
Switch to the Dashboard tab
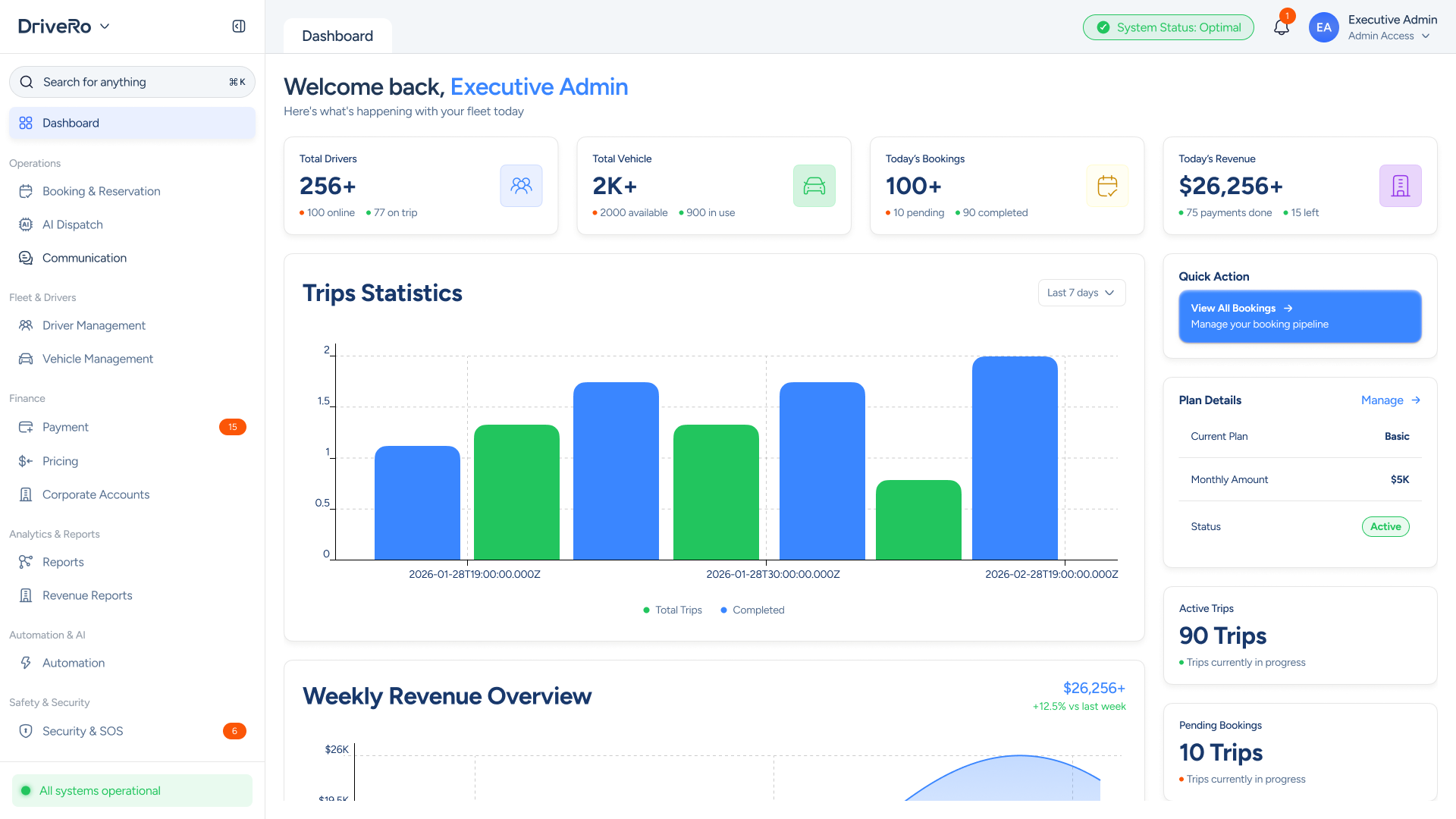(337, 35)
